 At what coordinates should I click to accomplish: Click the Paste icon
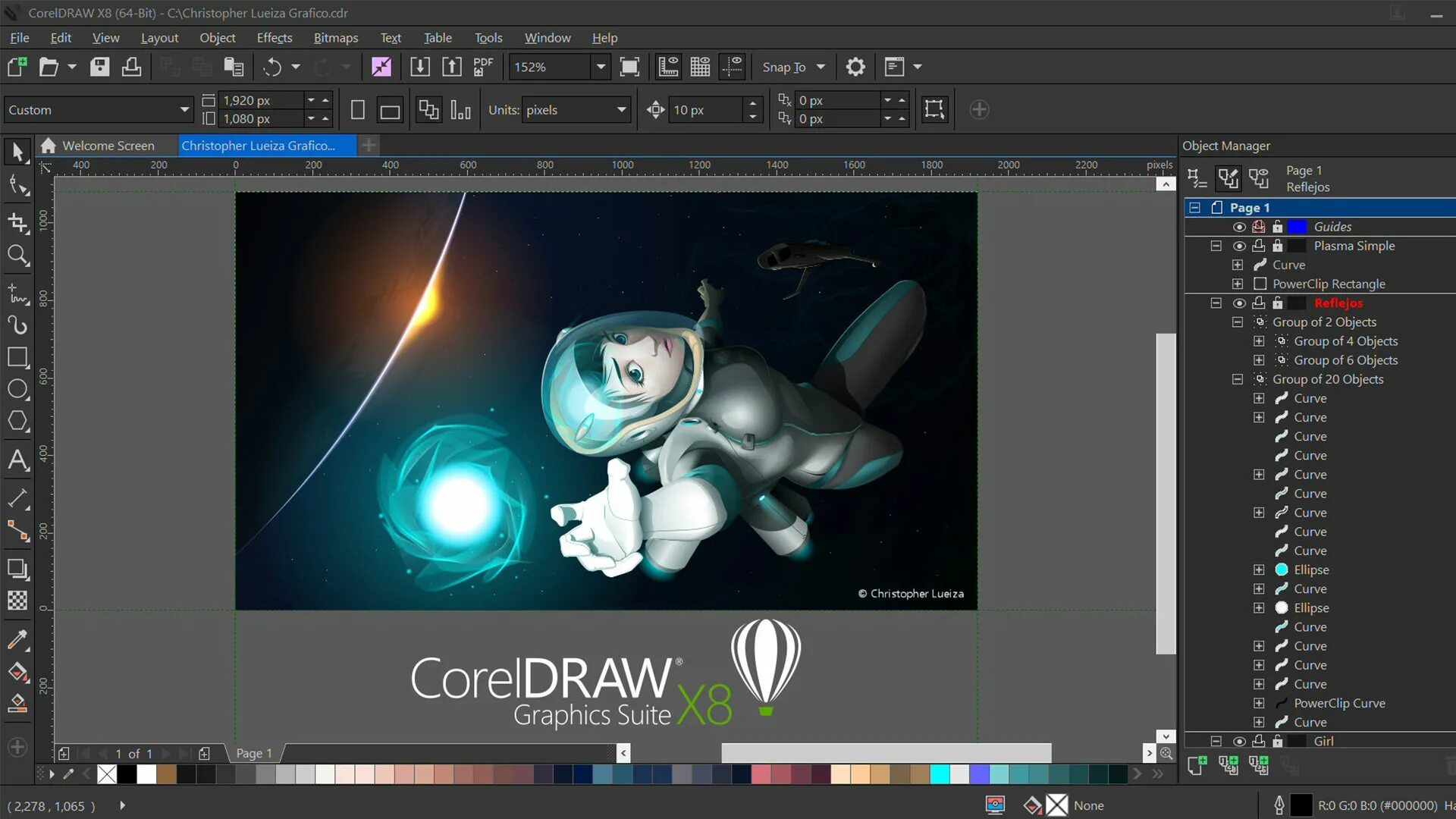[234, 67]
